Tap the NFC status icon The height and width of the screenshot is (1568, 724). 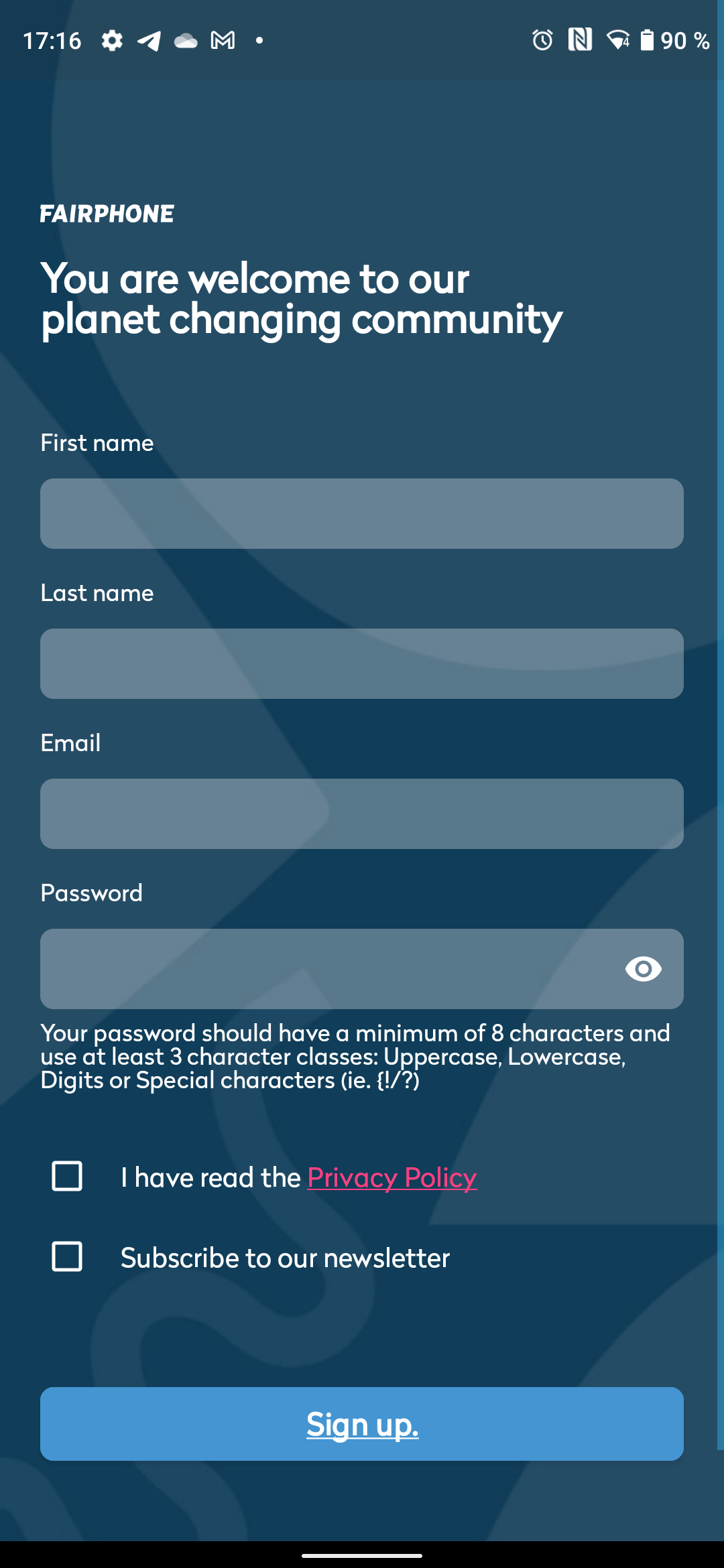(x=580, y=40)
